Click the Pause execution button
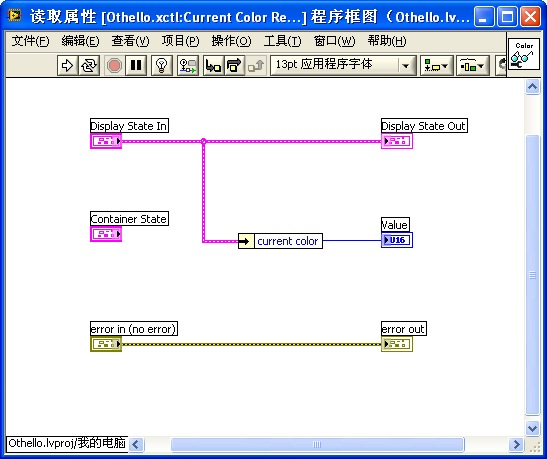Viewport: 547px width, 459px height. tap(136, 65)
